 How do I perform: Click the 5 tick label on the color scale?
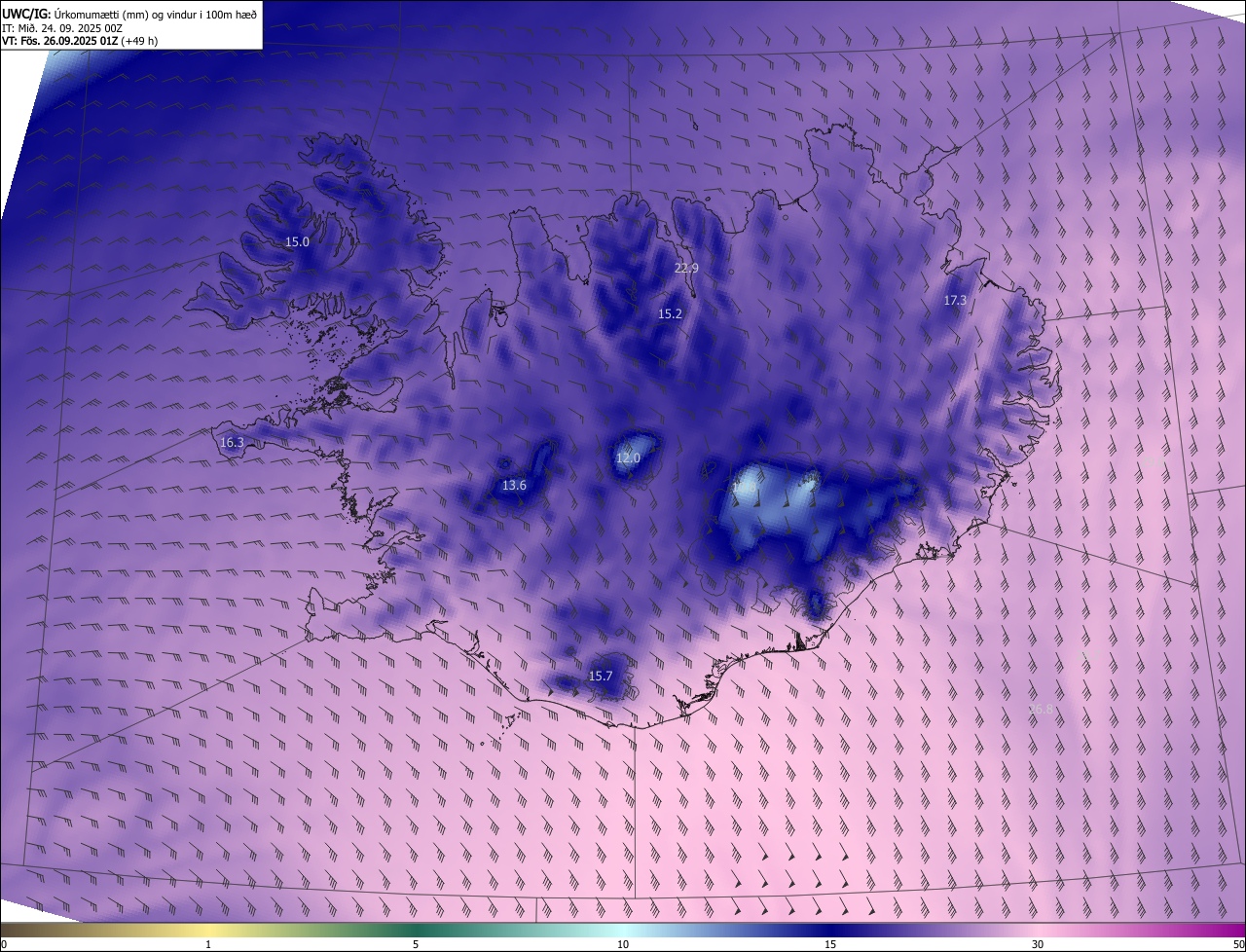416,944
